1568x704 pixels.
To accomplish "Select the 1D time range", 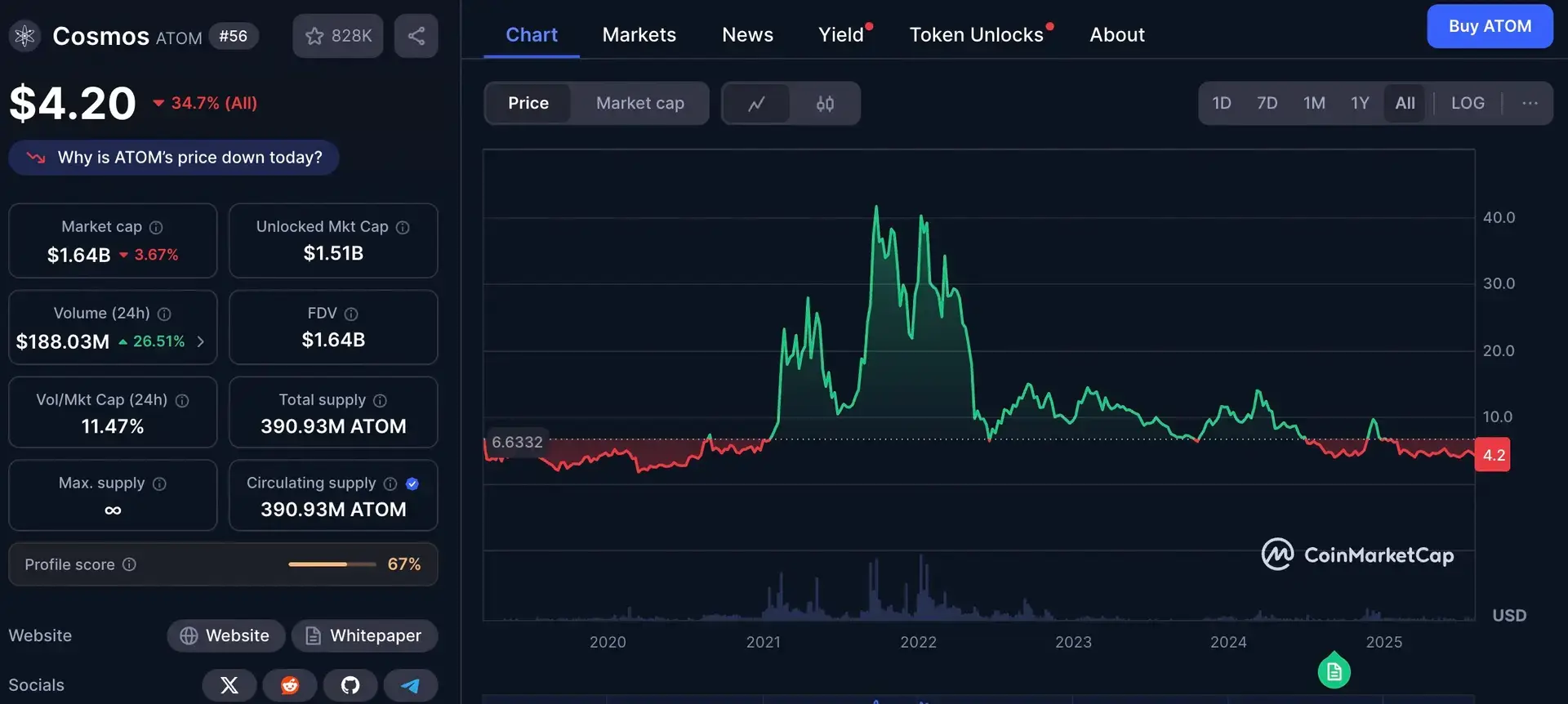I will pos(1221,104).
